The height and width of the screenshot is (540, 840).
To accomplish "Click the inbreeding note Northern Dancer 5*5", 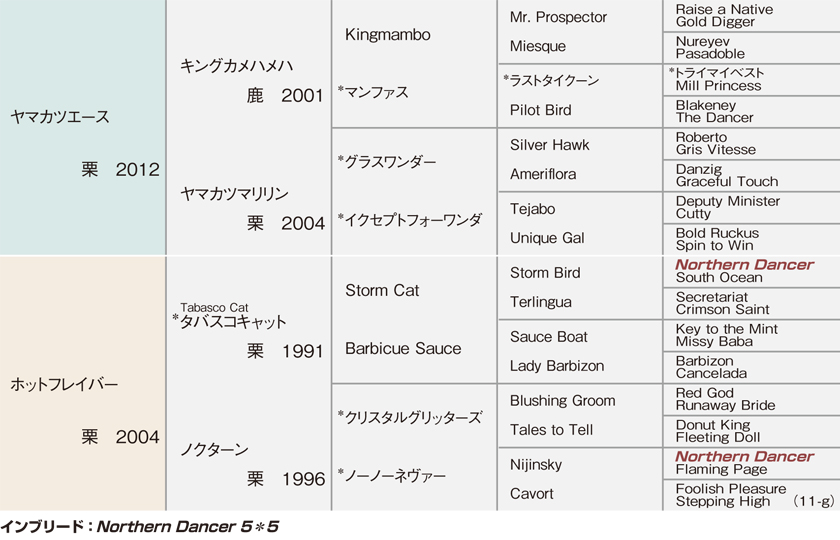I will (188, 527).
